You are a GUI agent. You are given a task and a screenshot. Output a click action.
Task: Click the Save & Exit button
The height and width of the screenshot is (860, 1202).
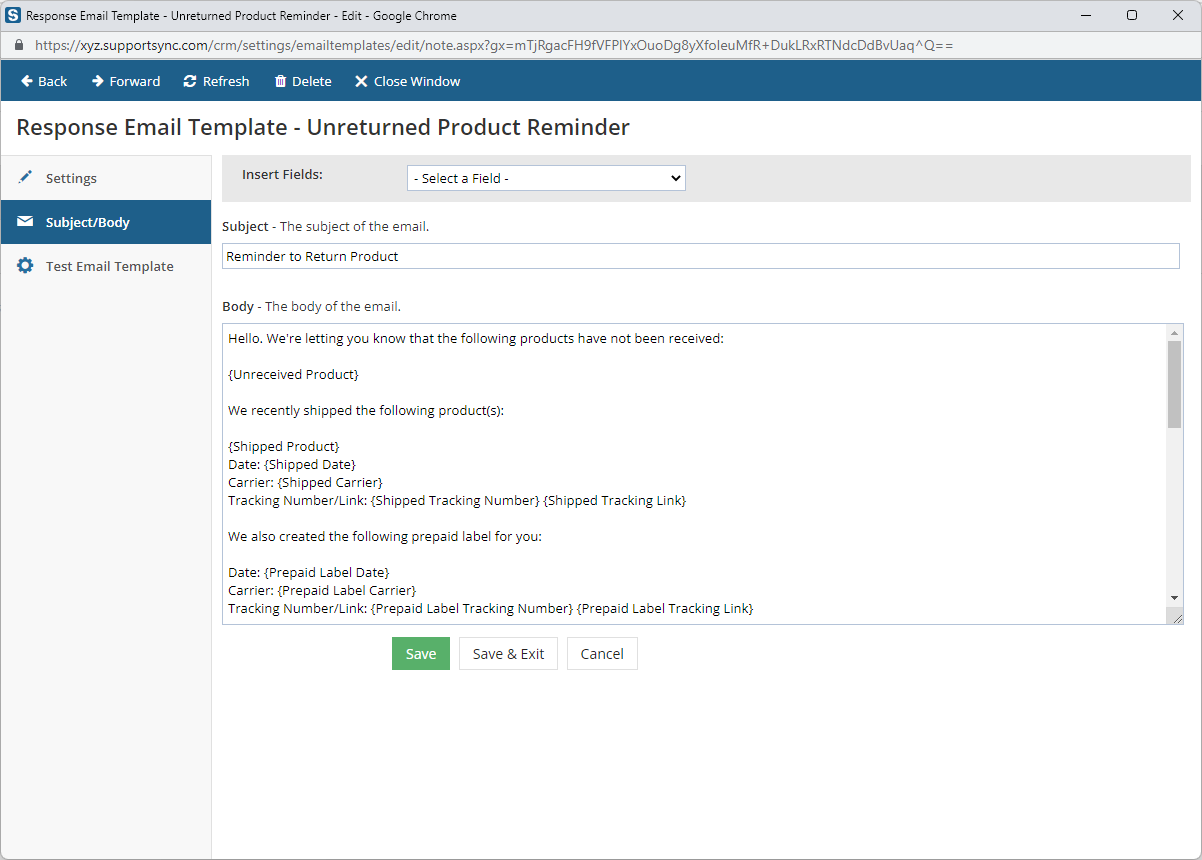508,654
